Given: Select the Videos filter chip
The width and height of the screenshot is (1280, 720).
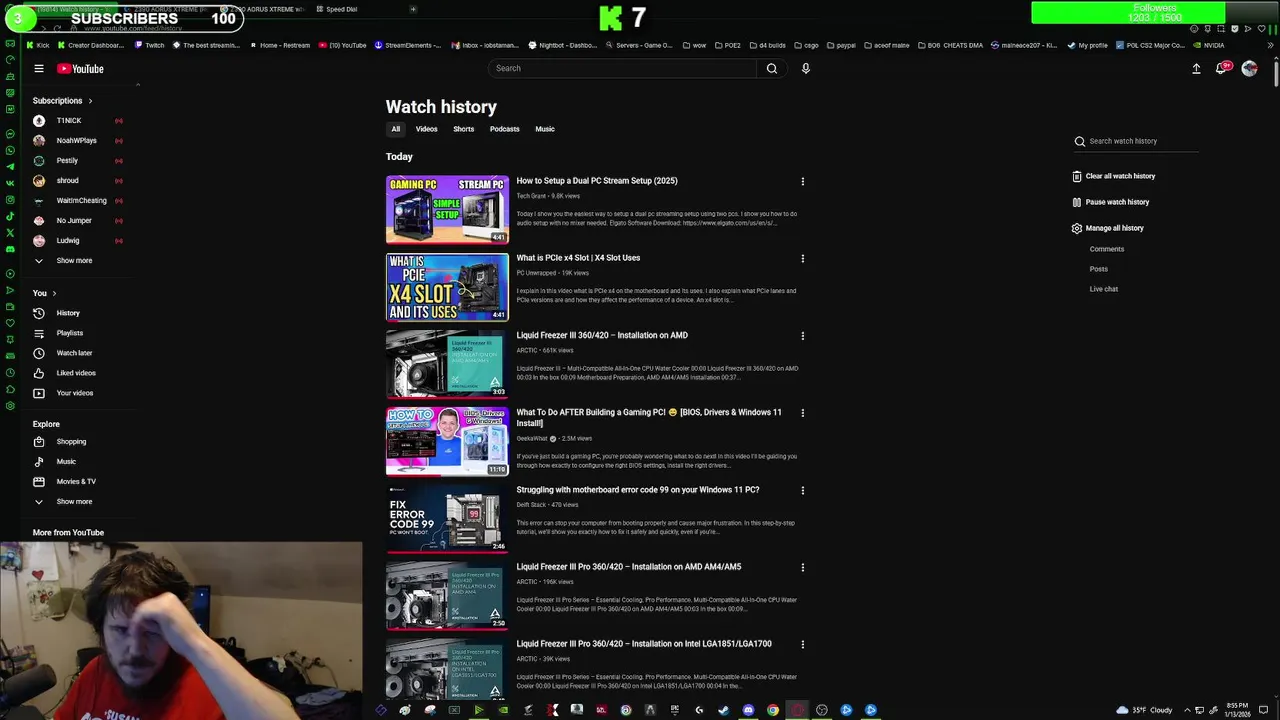Looking at the screenshot, I should 427,129.
